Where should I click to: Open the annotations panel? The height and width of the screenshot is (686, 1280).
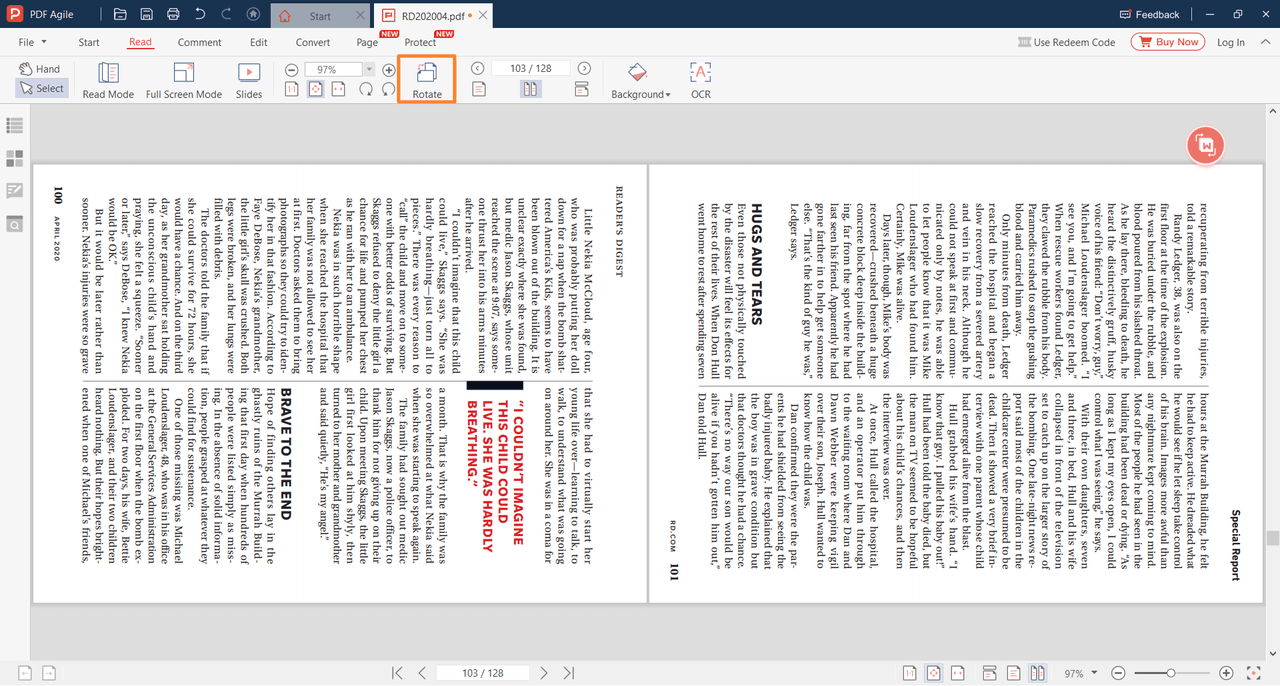tap(14, 190)
